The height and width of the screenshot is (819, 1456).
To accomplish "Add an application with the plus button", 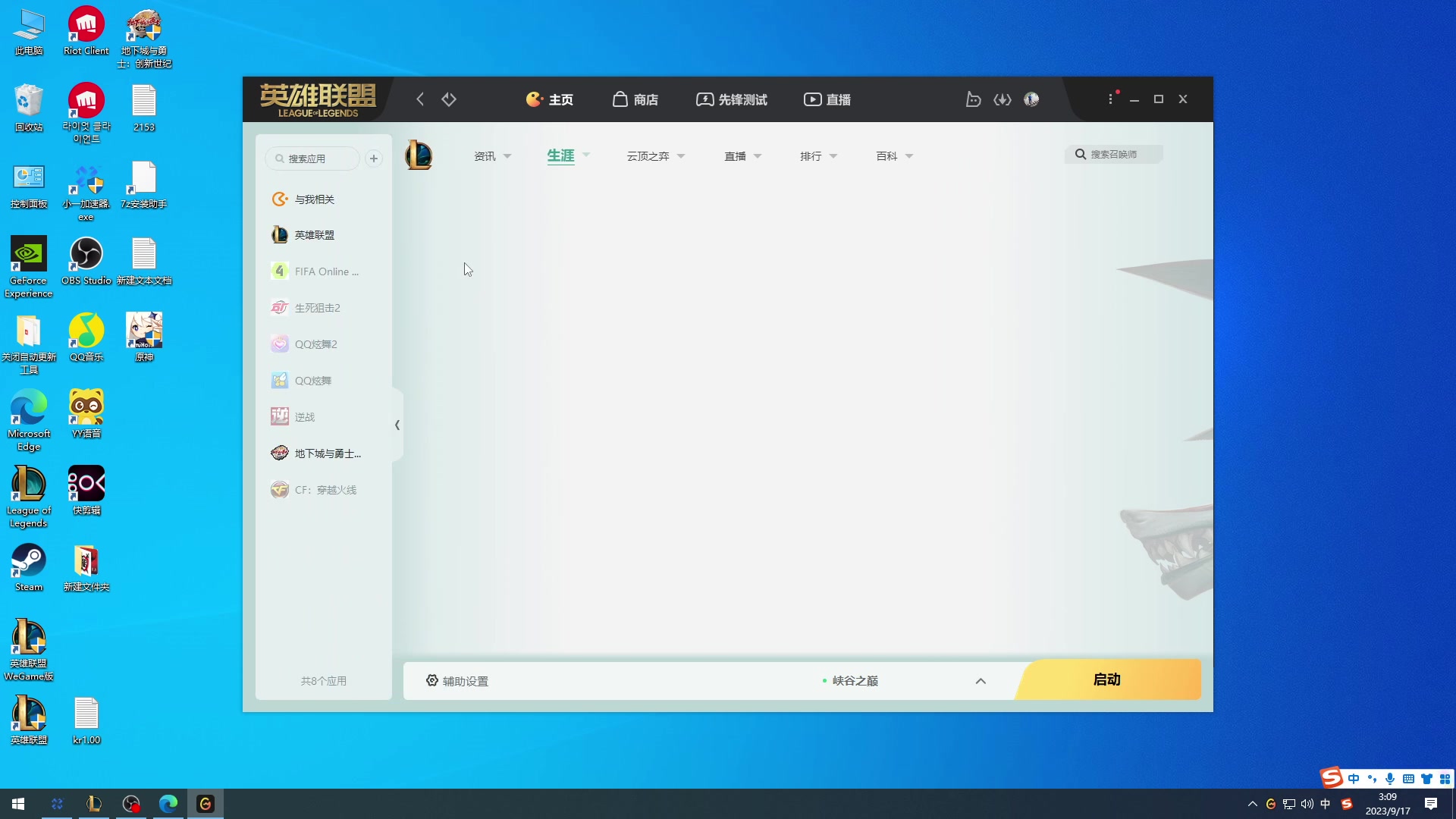I will tap(374, 158).
